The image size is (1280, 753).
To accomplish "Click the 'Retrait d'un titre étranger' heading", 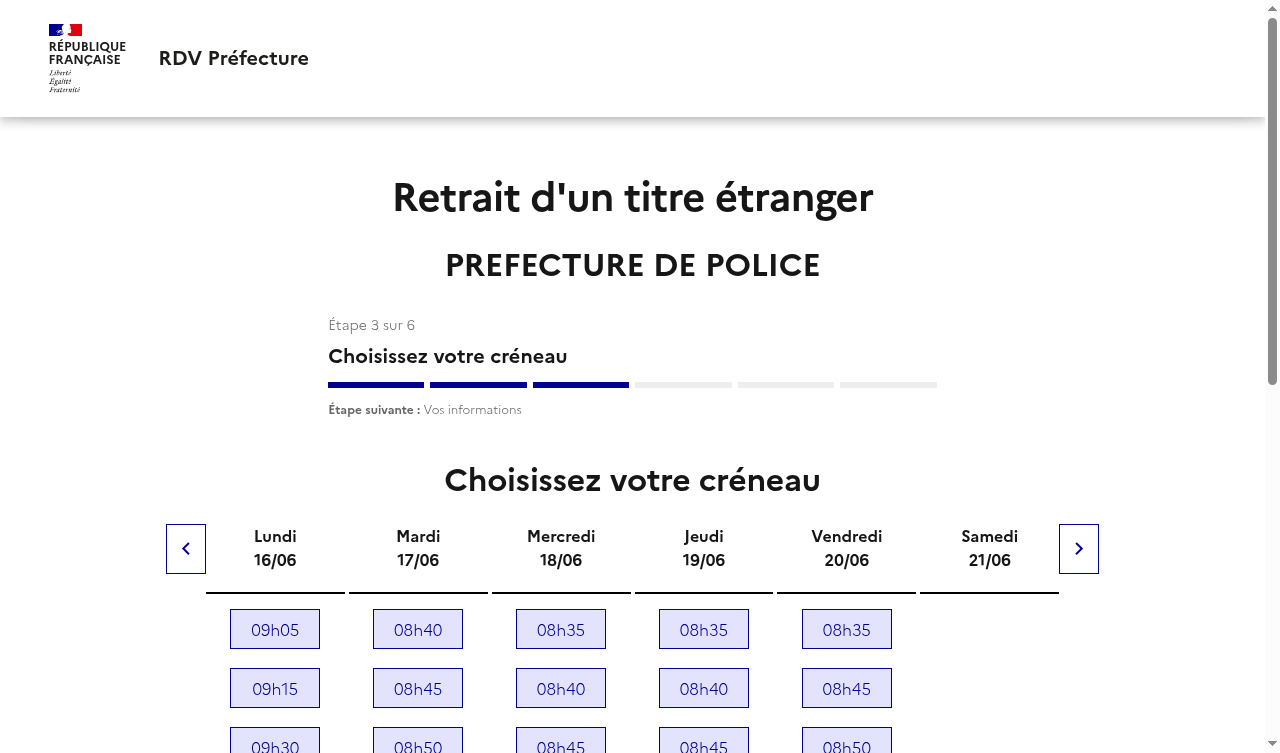I will point(632,197).
